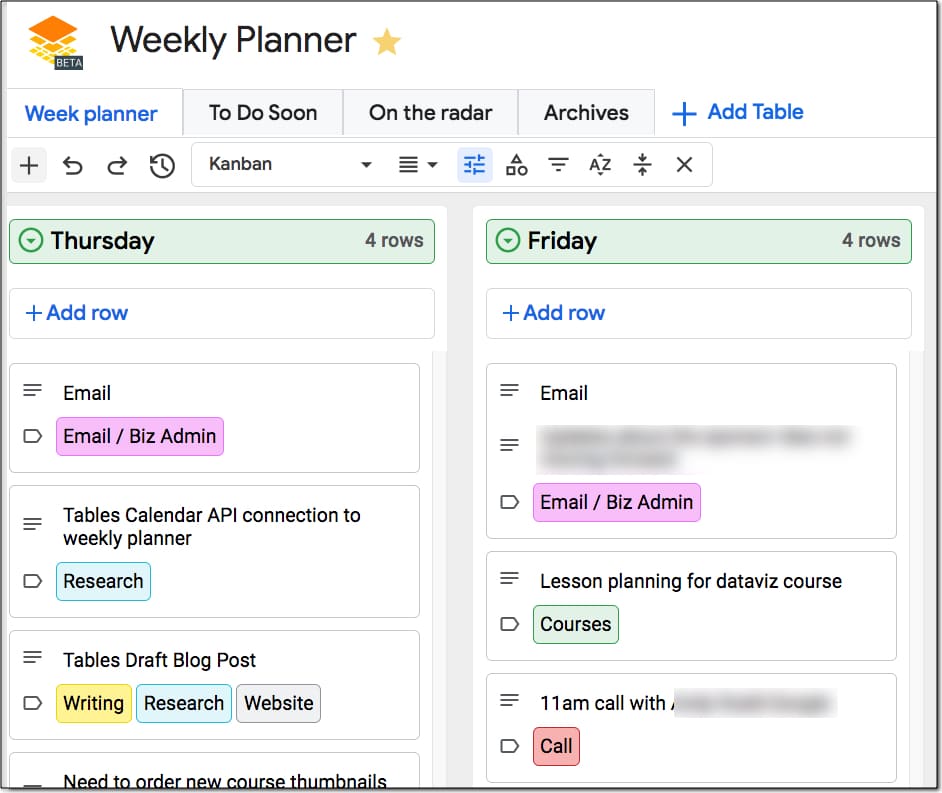Open the row density lines dropdown
This screenshot has width=942, height=793.
pos(418,164)
